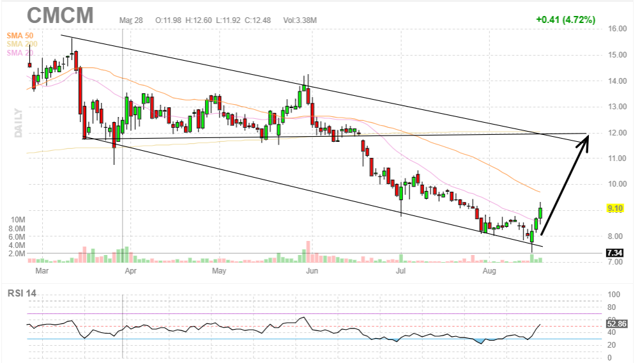The image size is (640, 363).
Task: Click the Mar month label
Action: 42,271
